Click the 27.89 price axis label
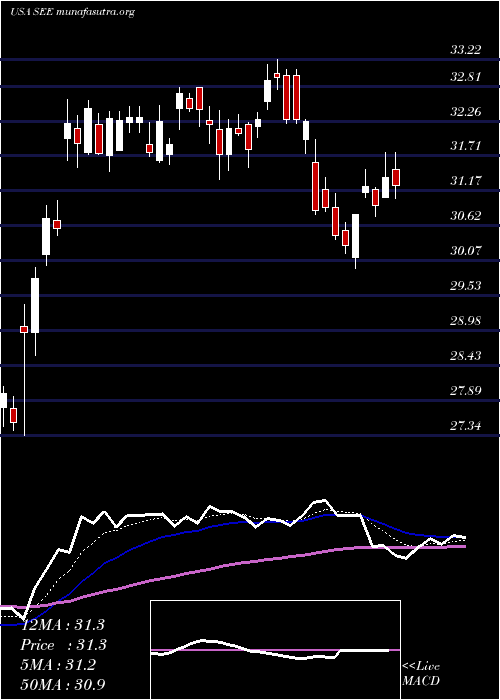Image resolution: width=500 pixels, height=700 pixels. [x=466, y=391]
